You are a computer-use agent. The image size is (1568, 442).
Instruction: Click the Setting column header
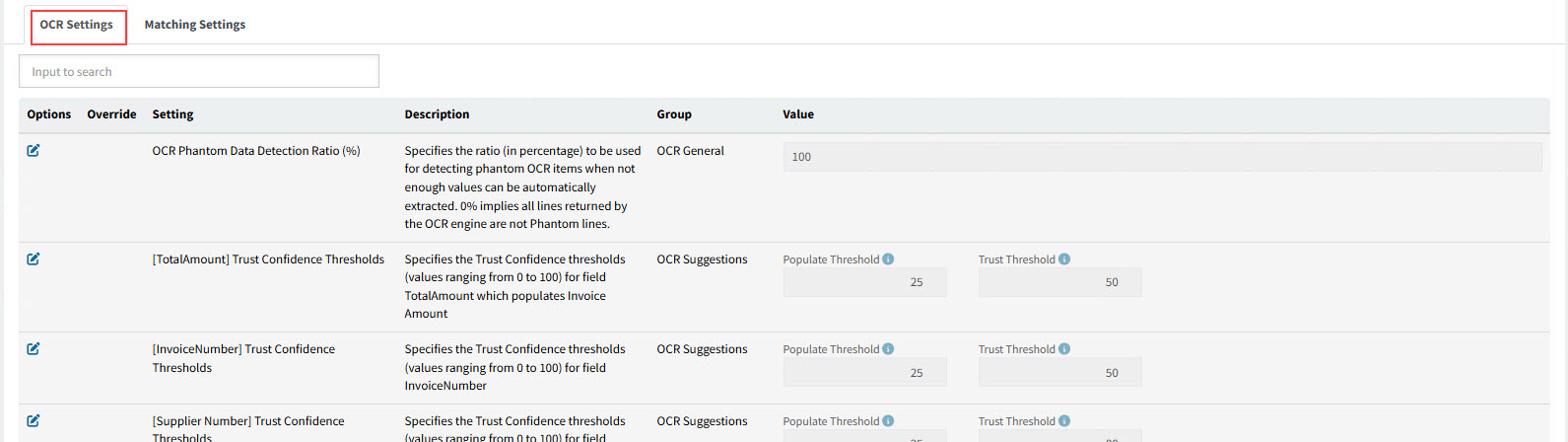point(172,114)
